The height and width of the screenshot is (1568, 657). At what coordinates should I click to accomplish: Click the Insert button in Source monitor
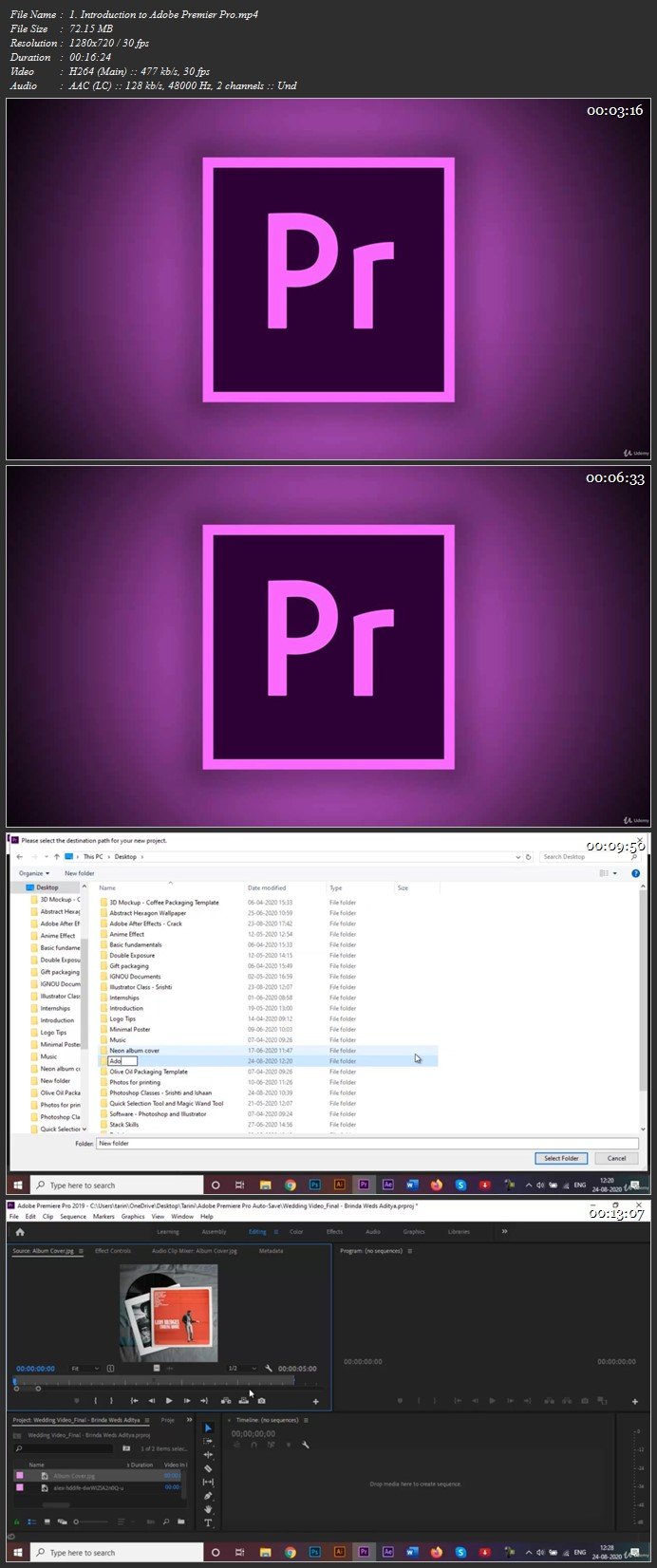(x=226, y=1400)
